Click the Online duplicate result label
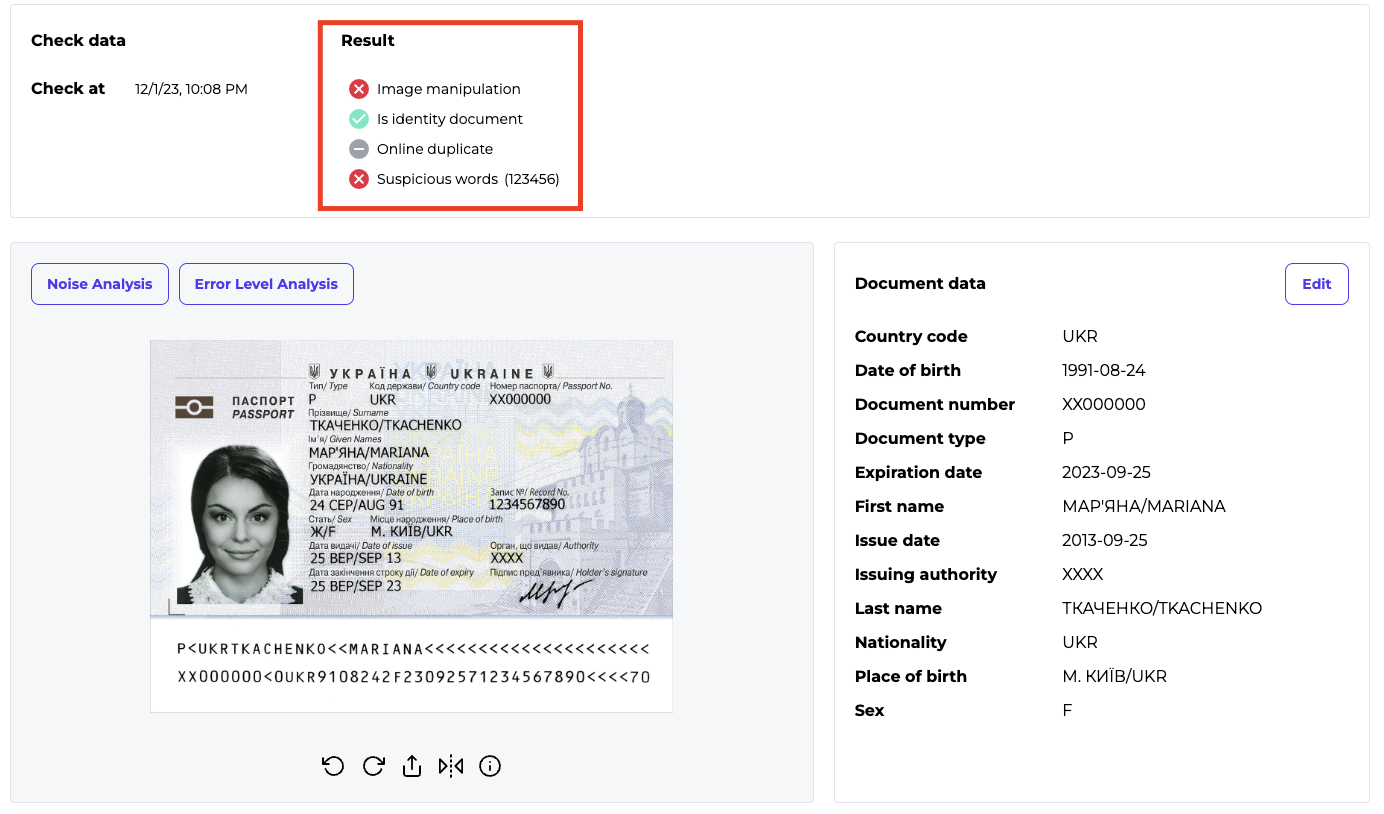Image resolution: width=1384 pixels, height=814 pixels. [x=434, y=149]
